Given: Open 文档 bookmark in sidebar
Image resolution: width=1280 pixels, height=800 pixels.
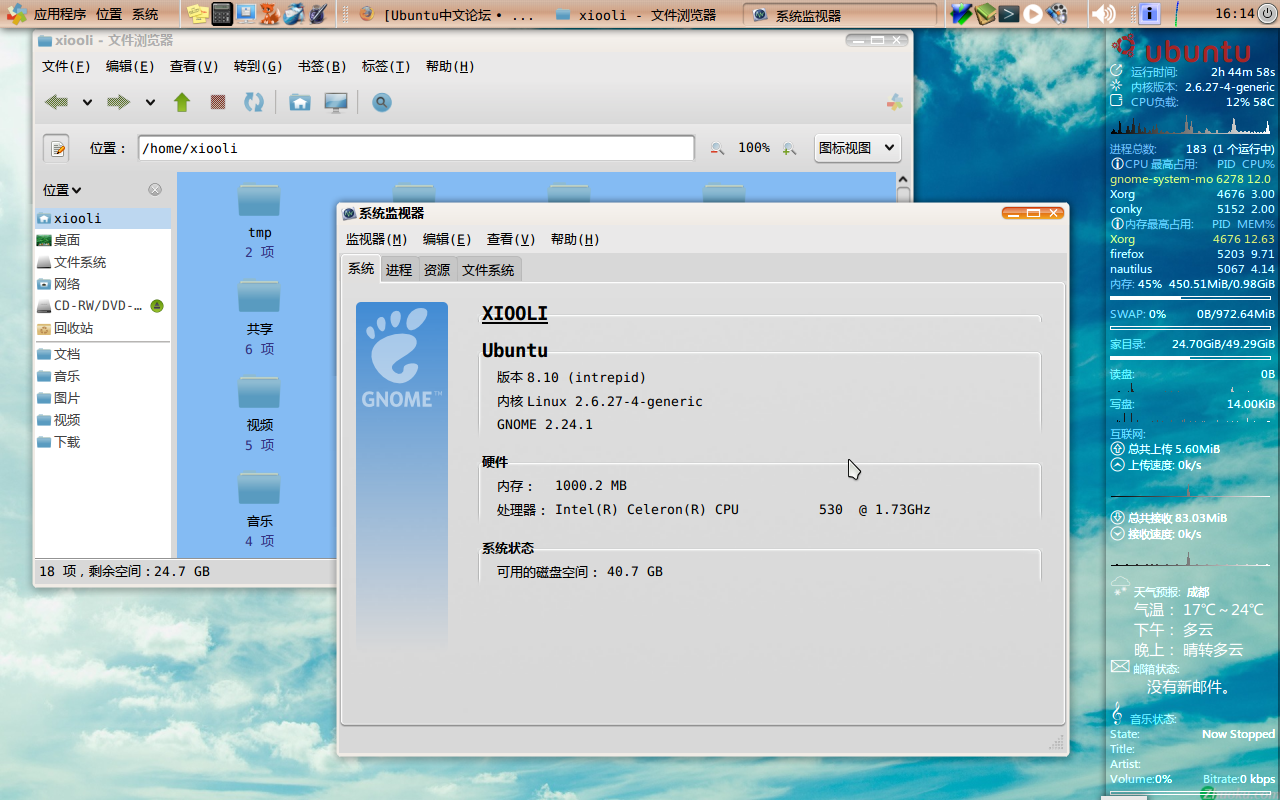Looking at the screenshot, I should pos(102,354).
